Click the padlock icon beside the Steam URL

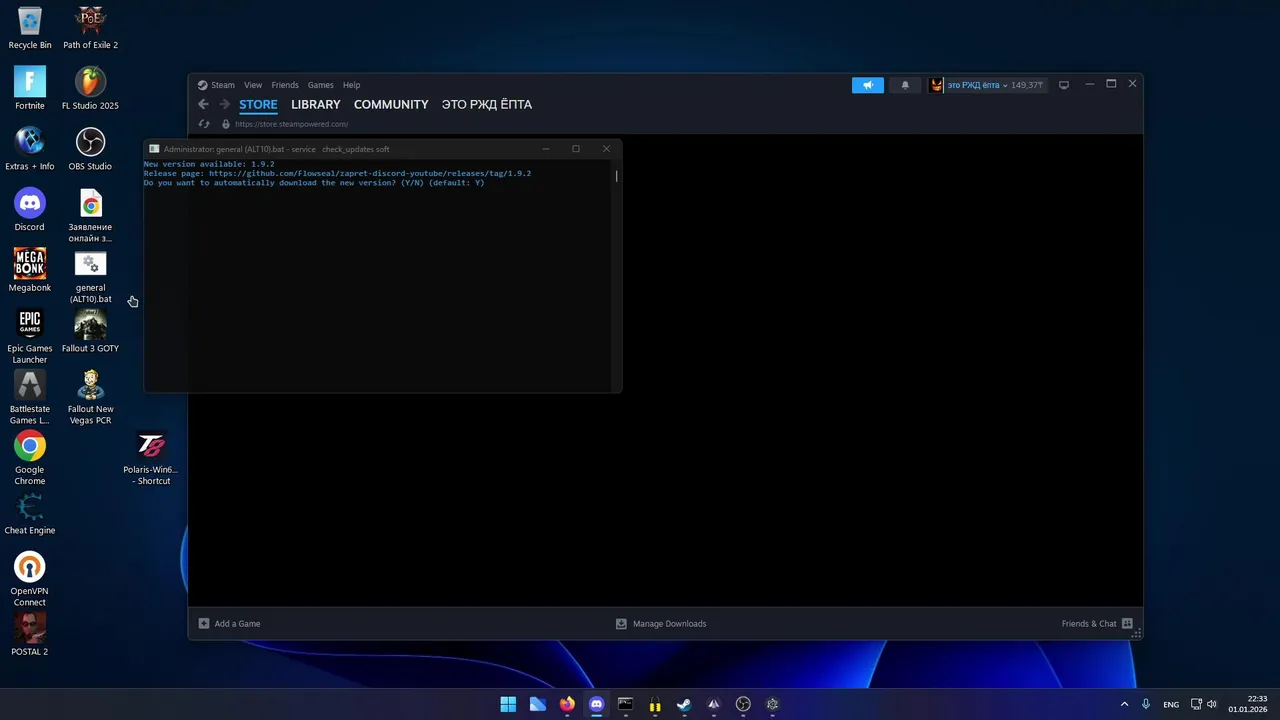(x=226, y=124)
